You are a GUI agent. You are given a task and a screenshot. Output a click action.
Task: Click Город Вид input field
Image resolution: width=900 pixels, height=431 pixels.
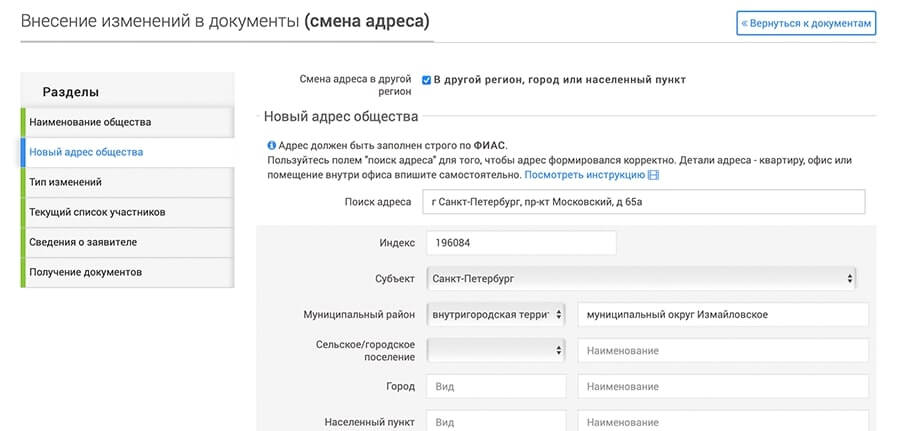496,386
